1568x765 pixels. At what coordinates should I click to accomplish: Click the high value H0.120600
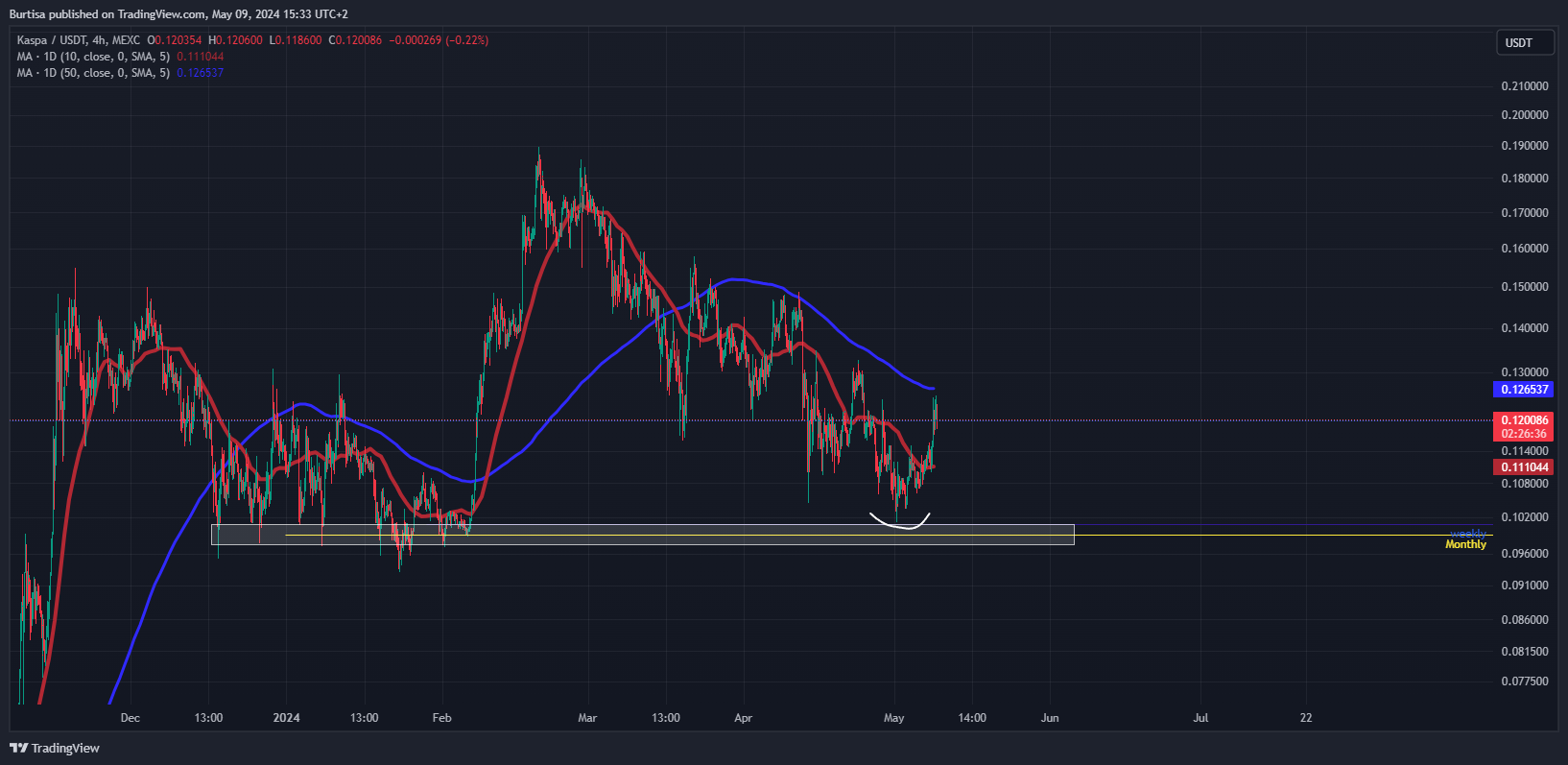pyautogui.click(x=235, y=40)
